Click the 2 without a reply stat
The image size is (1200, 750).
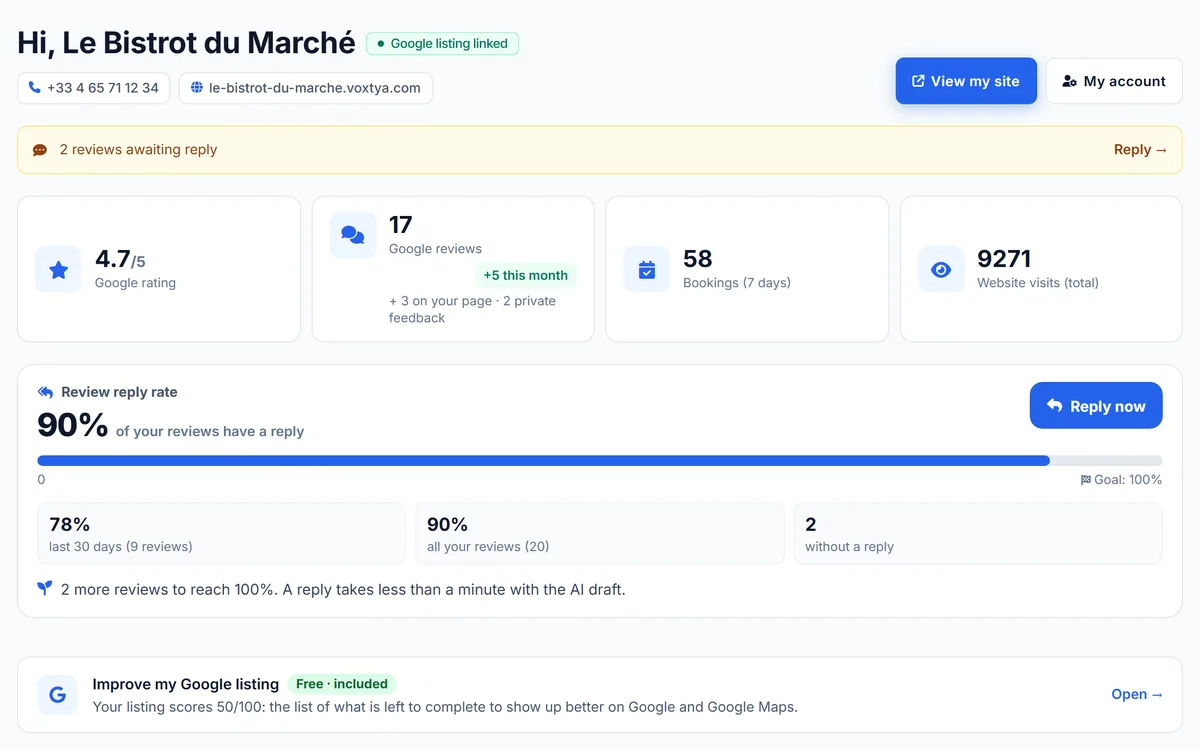pos(978,534)
